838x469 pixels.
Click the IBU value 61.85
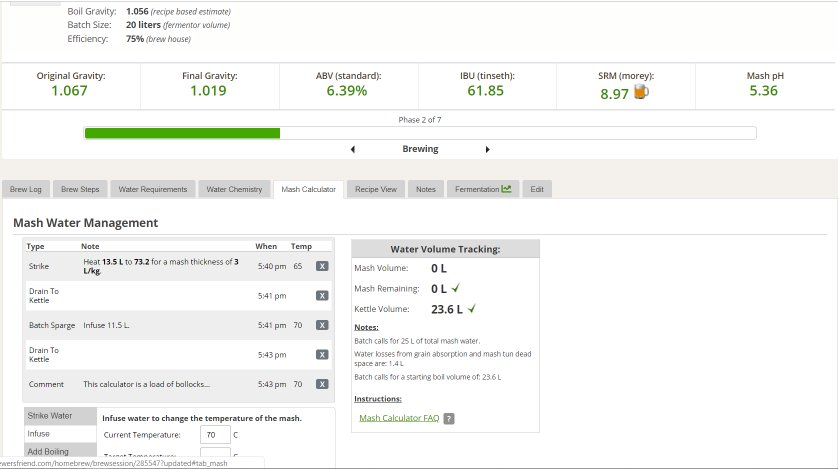click(x=485, y=91)
